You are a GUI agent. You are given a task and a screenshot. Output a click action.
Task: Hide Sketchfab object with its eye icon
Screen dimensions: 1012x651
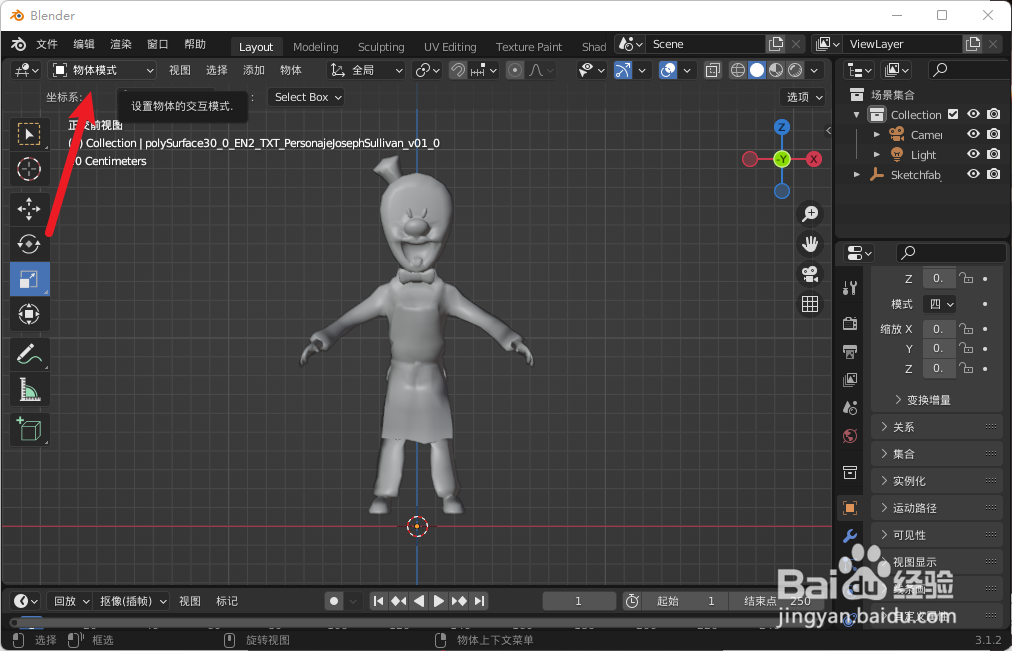coord(973,174)
